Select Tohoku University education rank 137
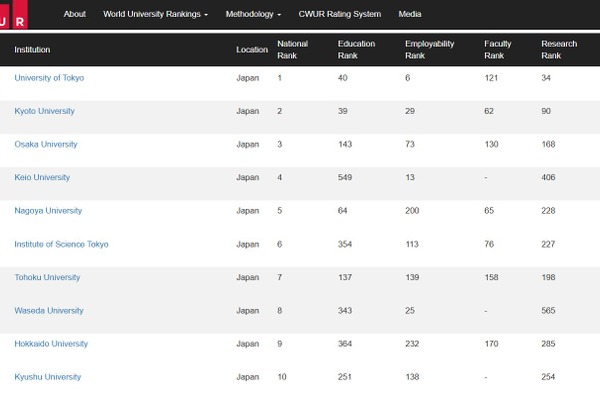The width and height of the screenshot is (600, 400). click(x=345, y=277)
